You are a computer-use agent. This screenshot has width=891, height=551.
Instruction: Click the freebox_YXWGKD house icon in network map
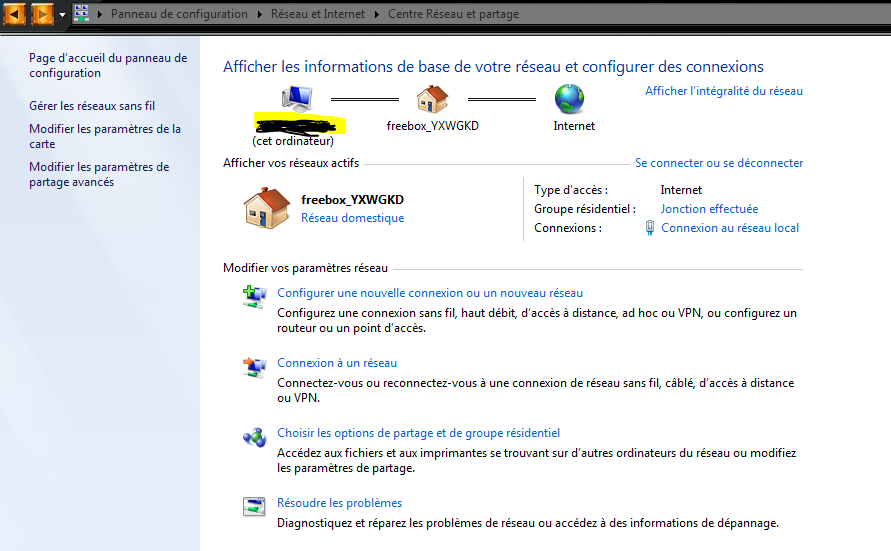click(x=433, y=99)
